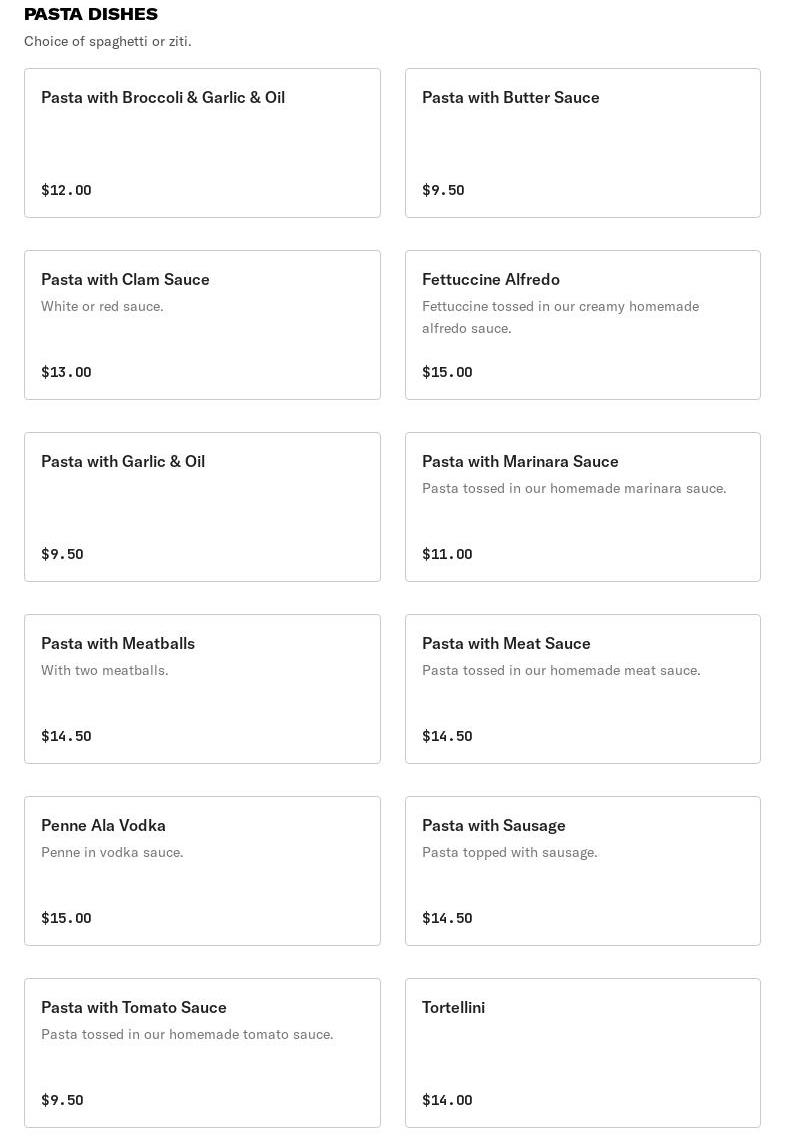Click the $14.00 price under Tortellini
This screenshot has height=1142, width=785.
point(447,1100)
